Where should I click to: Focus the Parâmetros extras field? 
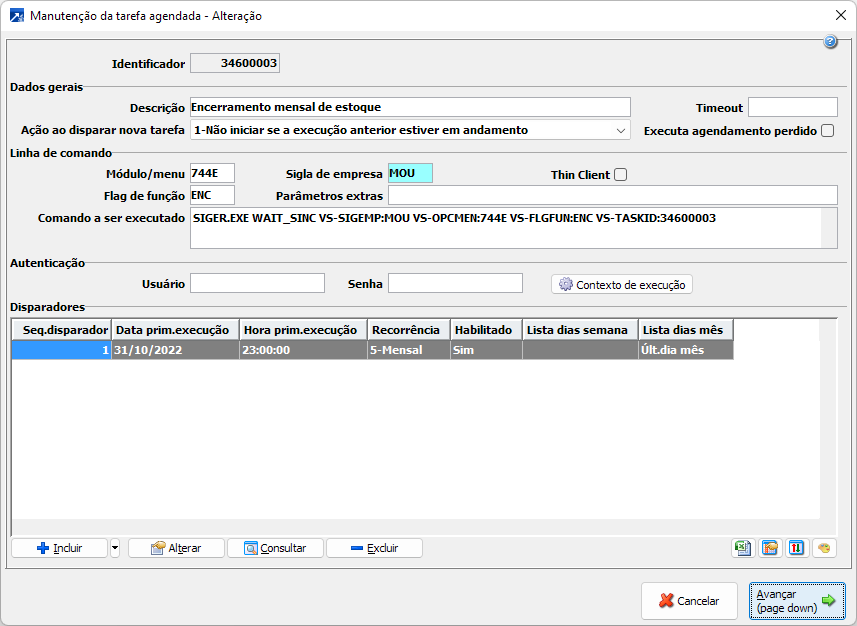[x=613, y=195]
